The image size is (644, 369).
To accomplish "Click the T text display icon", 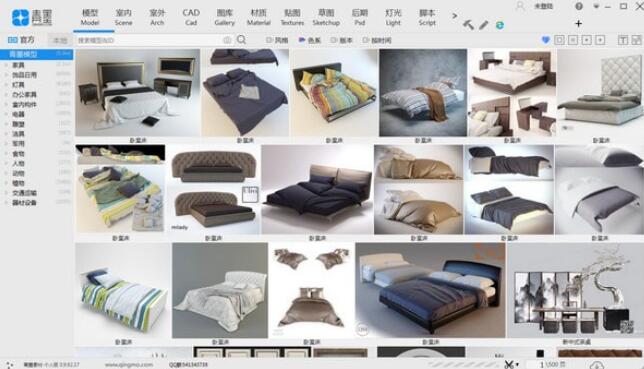I will coord(623,40).
